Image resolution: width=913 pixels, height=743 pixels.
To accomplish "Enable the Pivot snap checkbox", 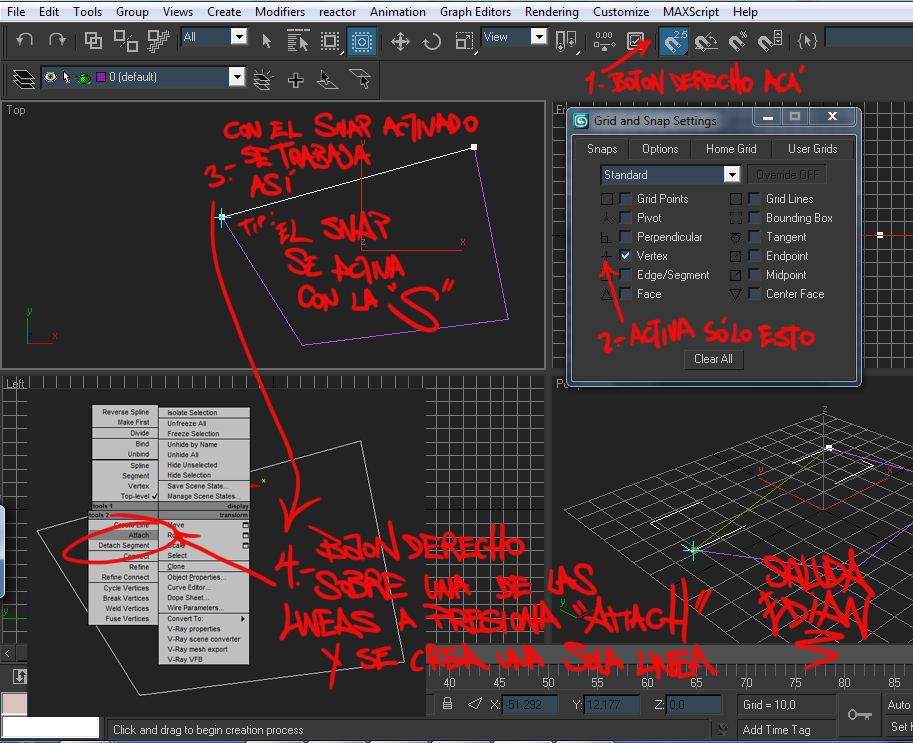I will pyautogui.click(x=625, y=218).
